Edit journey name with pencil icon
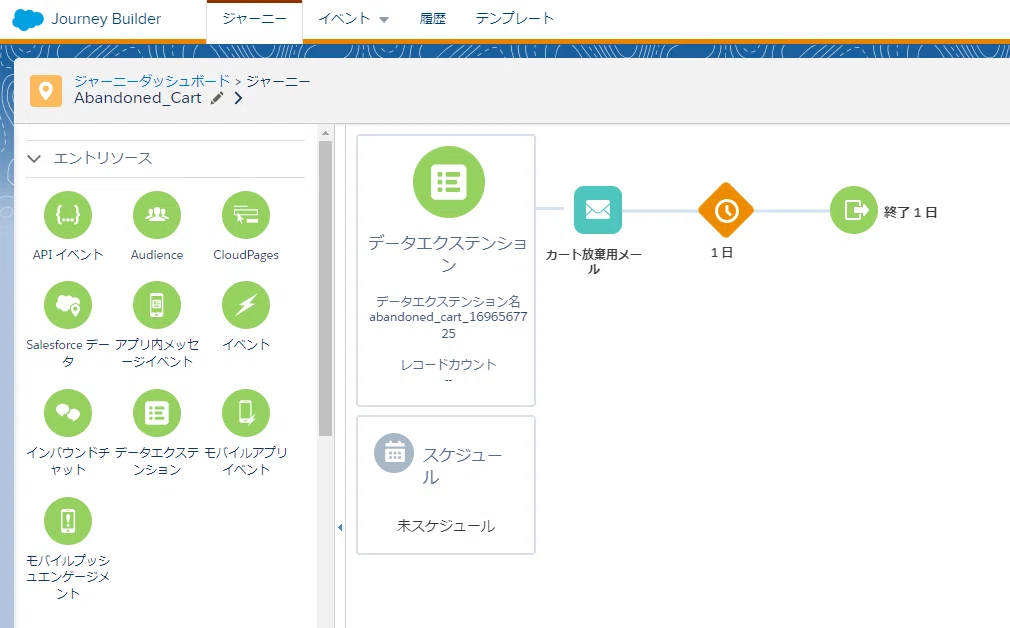The width and height of the screenshot is (1010, 628). (x=217, y=98)
